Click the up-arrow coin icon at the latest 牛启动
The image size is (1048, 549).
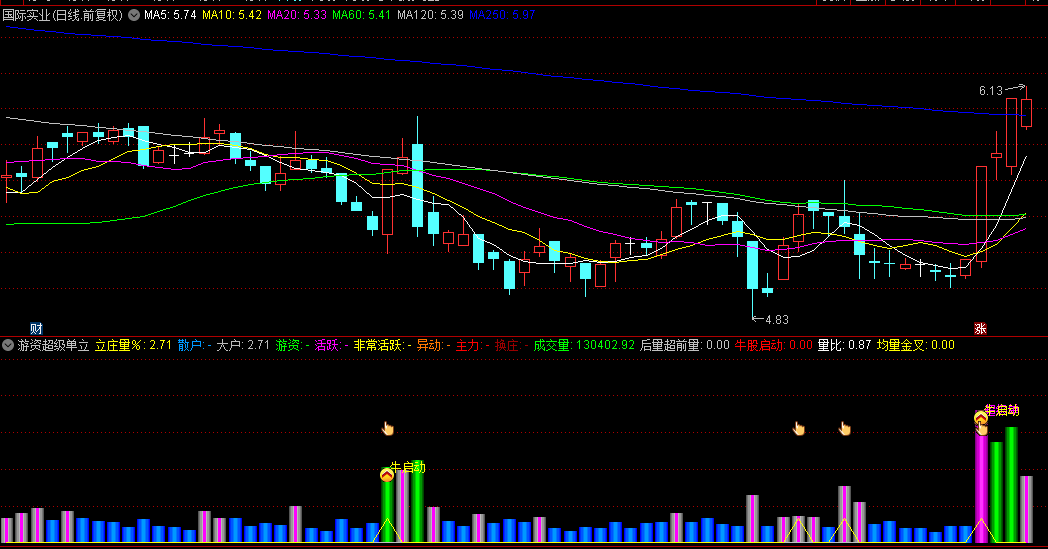coord(980,418)
